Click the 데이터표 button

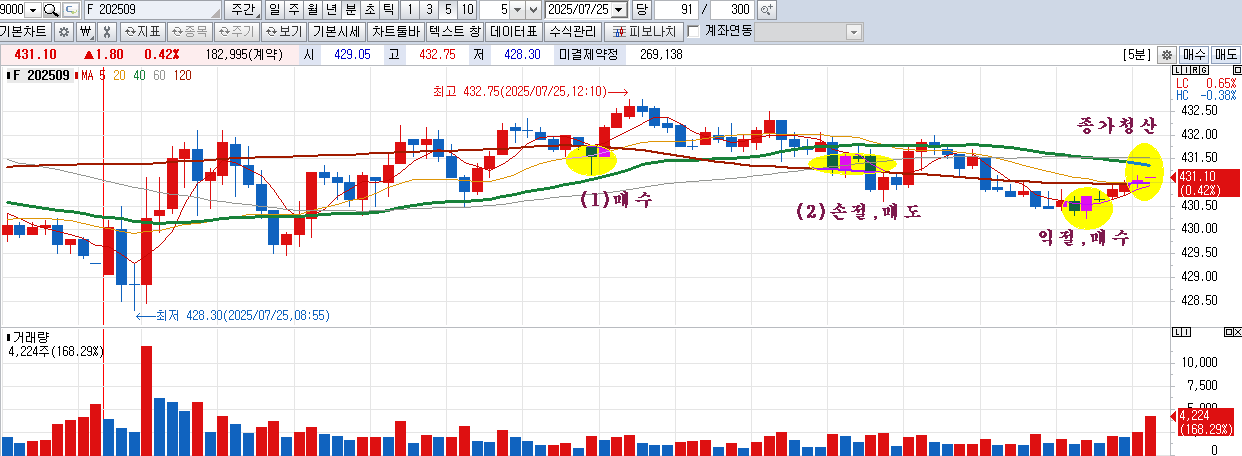click(514, 31)
